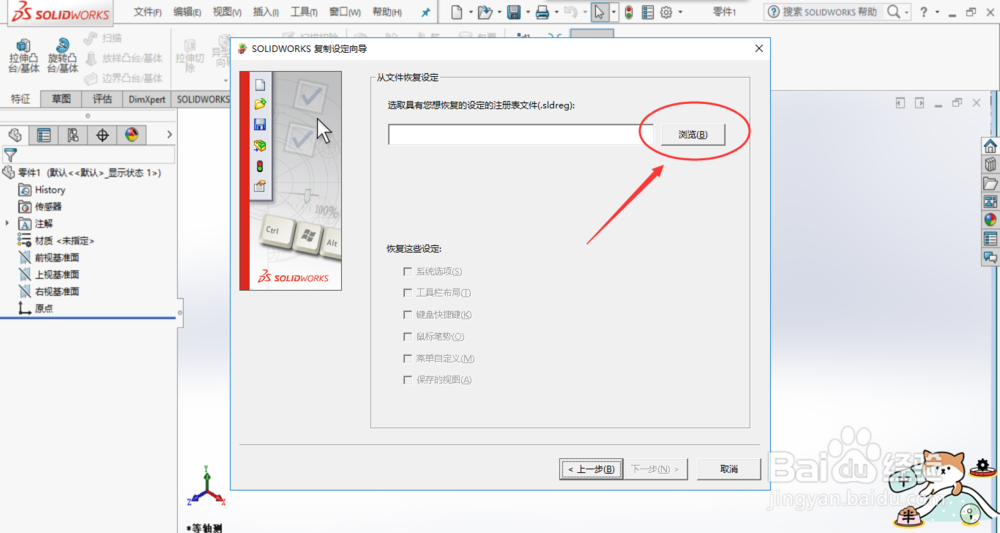
Task: Open Custom Properties icon in task pane
Action: [990, 238]
